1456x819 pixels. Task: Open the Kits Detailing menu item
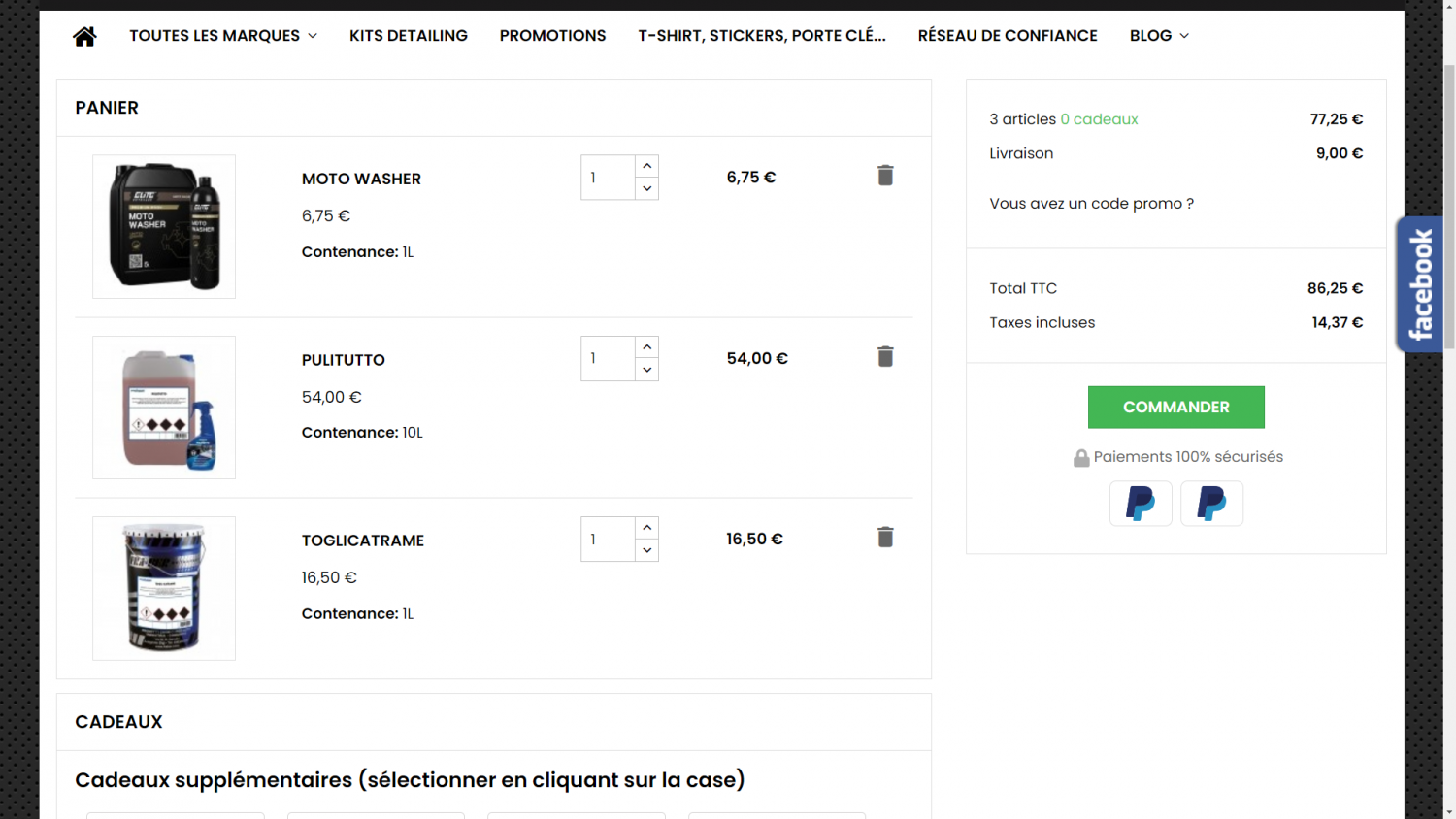point(409,36)
